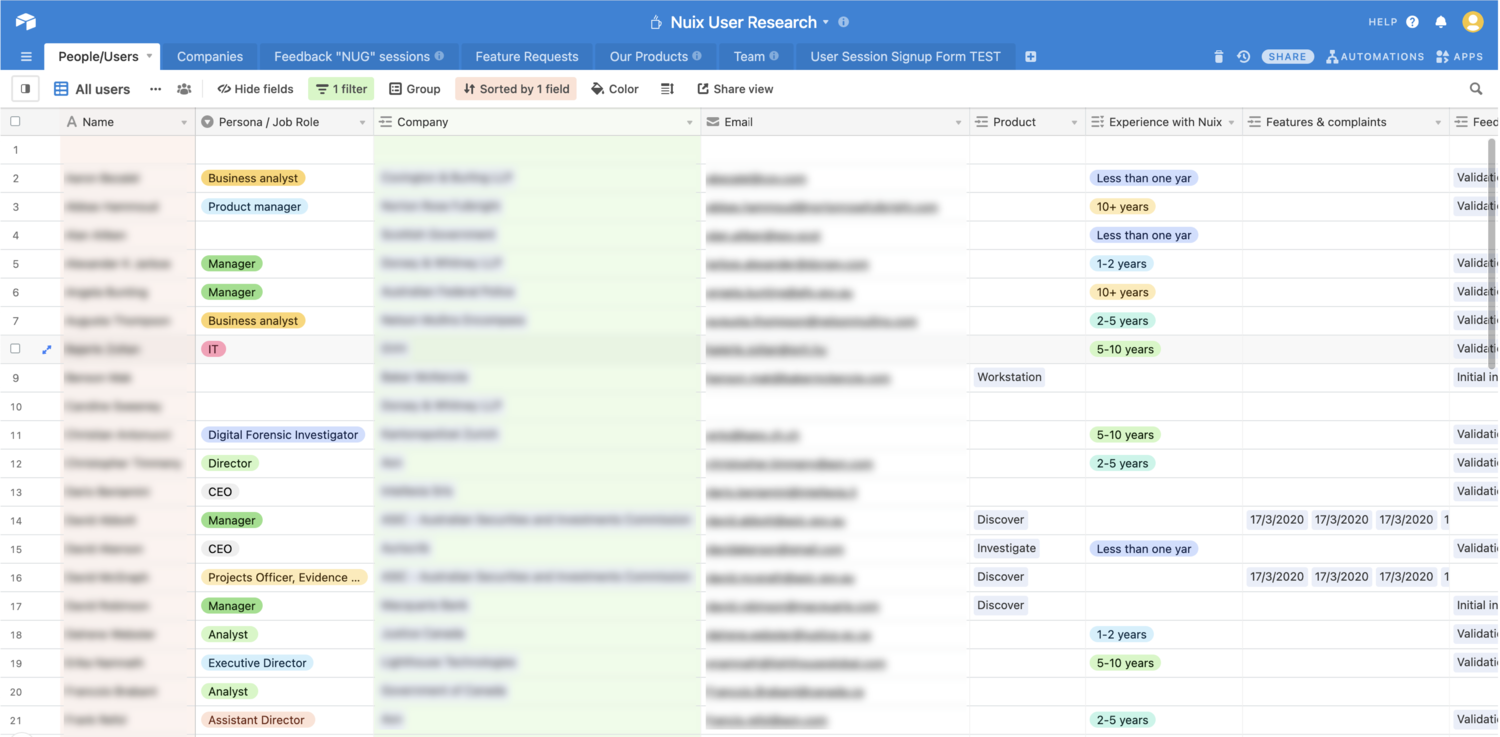Select the Product manager tag in row 3
This screenshot has width=1500, height=737.
click(x=255, y=207)
